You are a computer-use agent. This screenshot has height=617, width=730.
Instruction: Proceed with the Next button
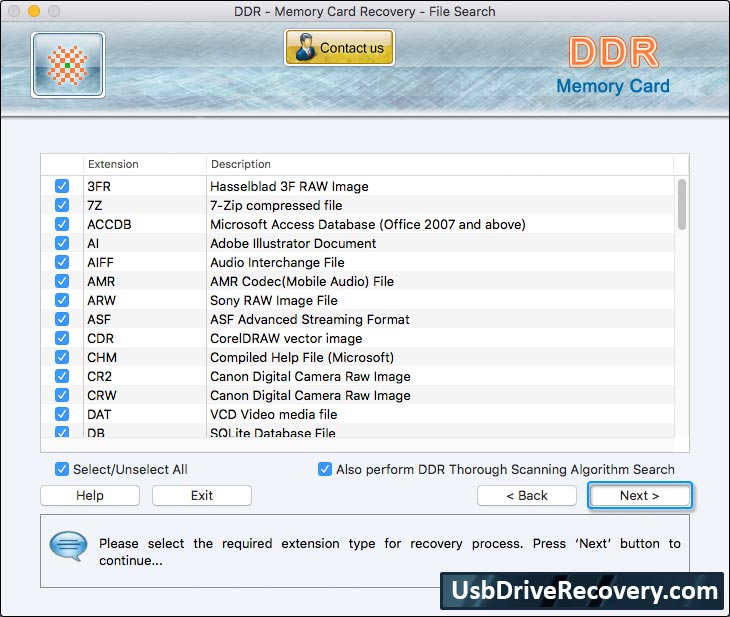pos(640,495)
